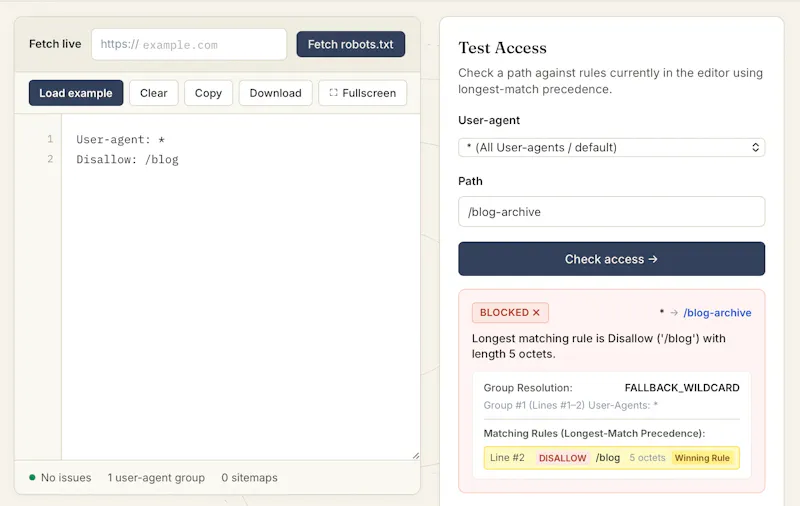The height and width of the screenshot is (506, 800).
Task: Click the Winning Rule label
Action: (702, 458)
